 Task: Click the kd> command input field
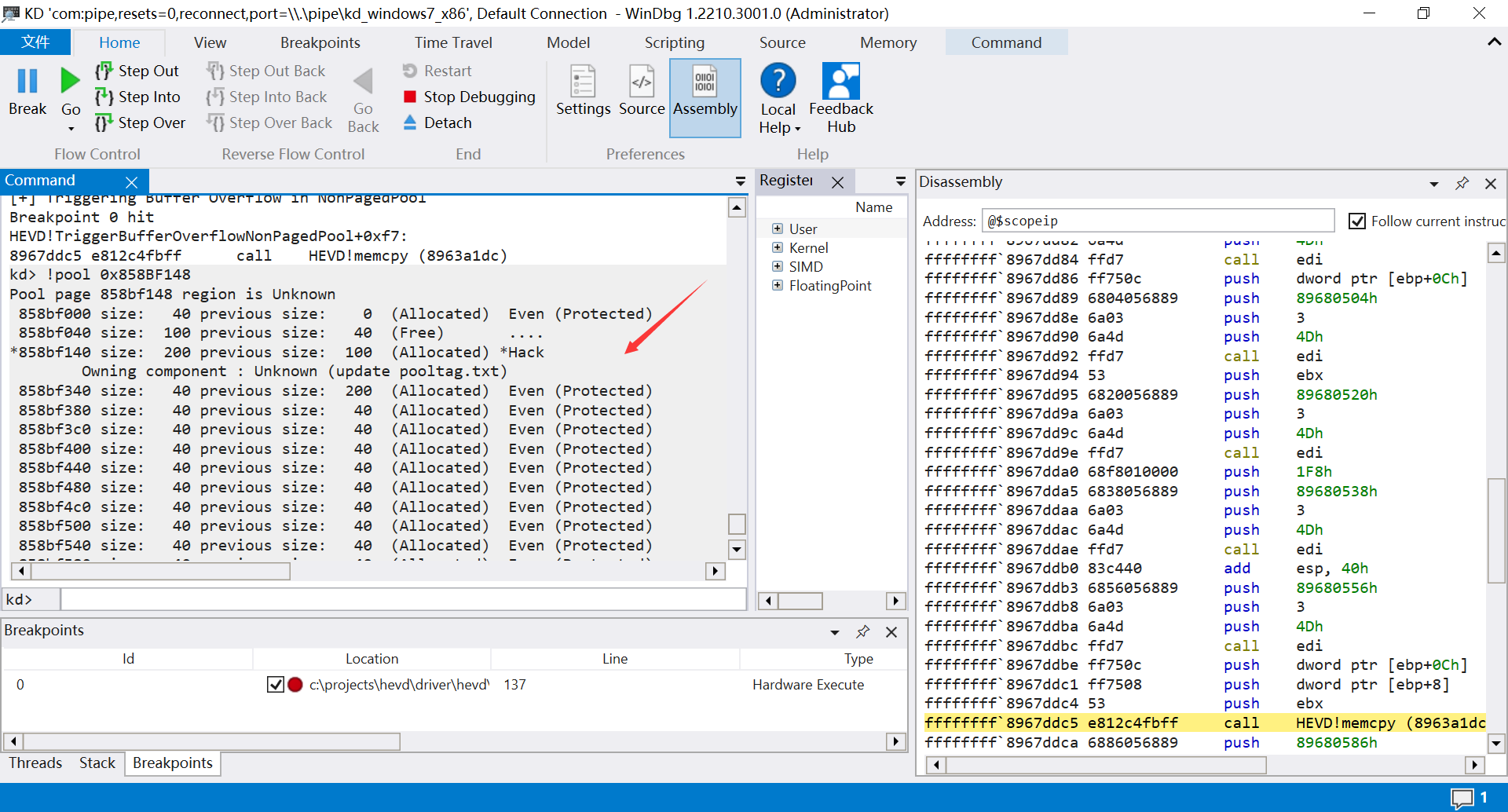tap(403, 599)
